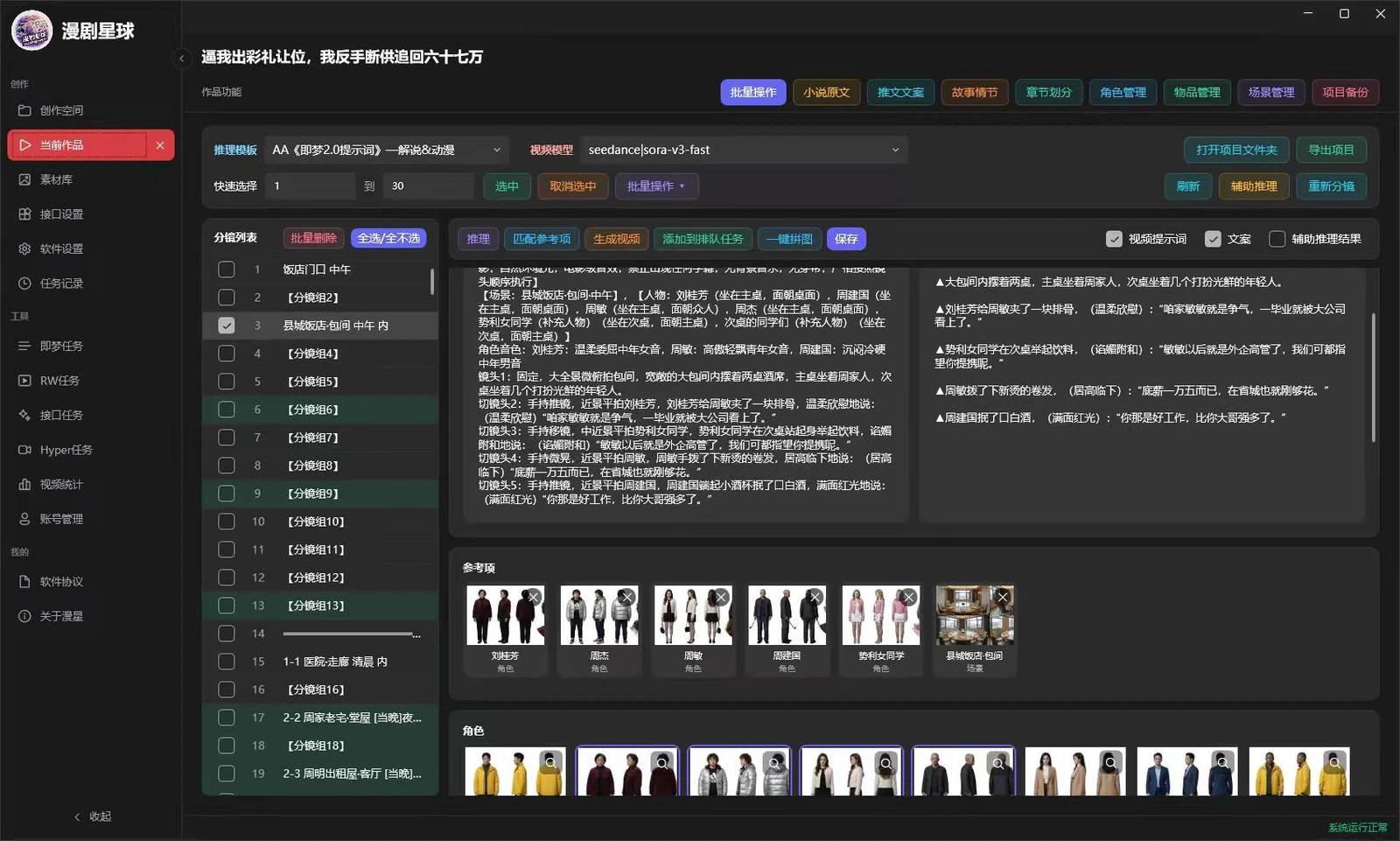1400x841 pixels.
Task: Click the 批量删除 button
Action: tap(313, 238)
